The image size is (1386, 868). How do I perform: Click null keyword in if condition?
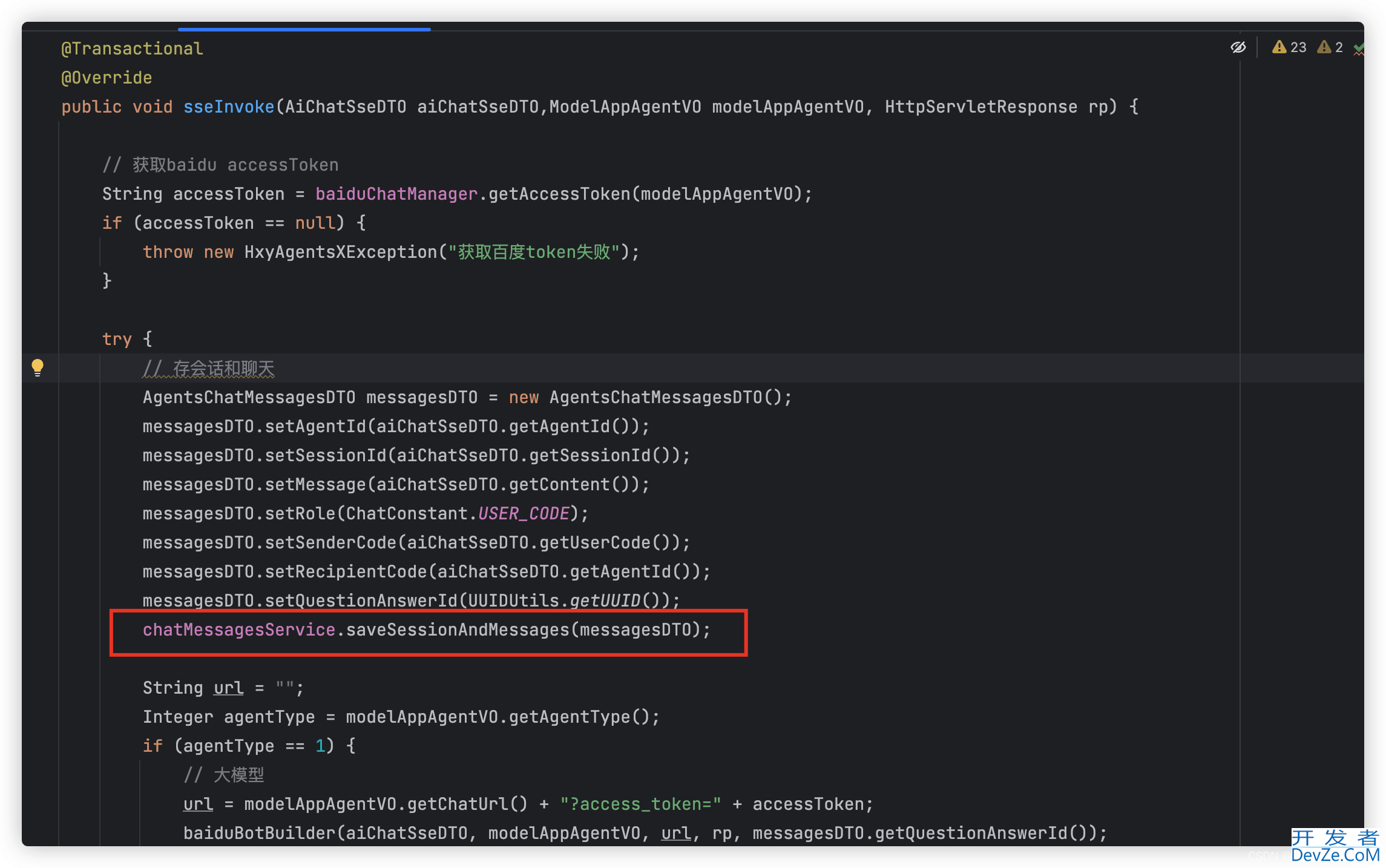click(315, 223)
